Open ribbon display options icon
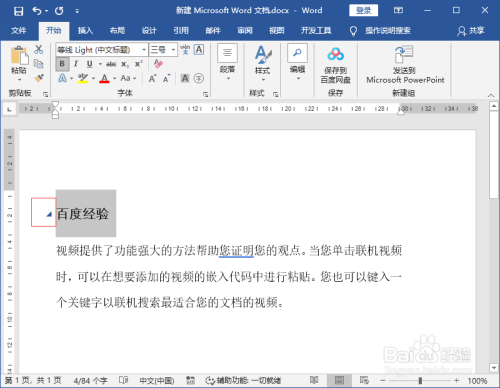The height and width of the screenshot is (388, 500). click(x=398, y=10)
